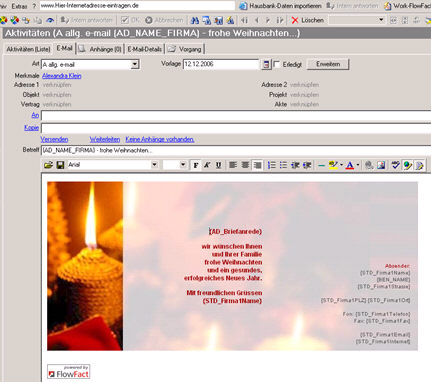Screen dimensions: 431x382
Task: Open the font size dropdown
Action: [183, 165]
